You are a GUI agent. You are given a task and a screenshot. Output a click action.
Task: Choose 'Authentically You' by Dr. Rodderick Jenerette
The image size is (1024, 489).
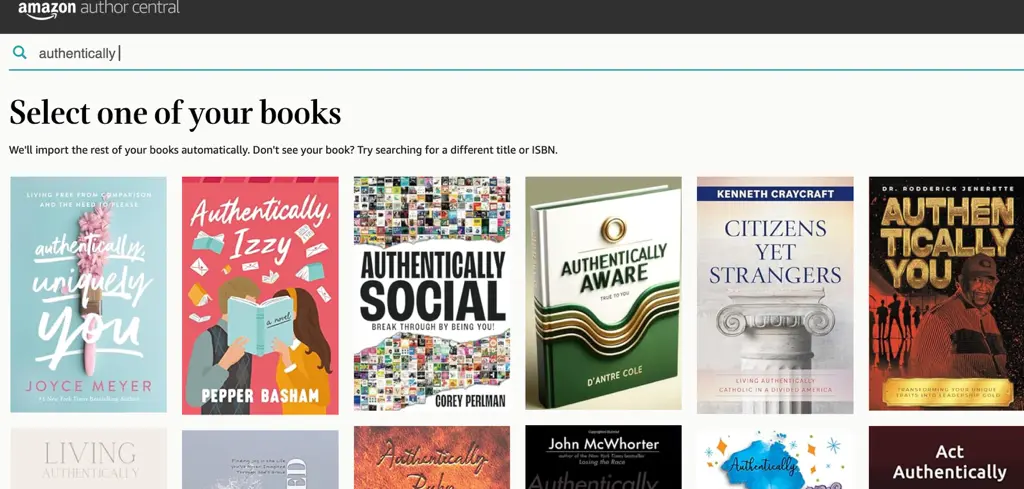tap(946, 293)
